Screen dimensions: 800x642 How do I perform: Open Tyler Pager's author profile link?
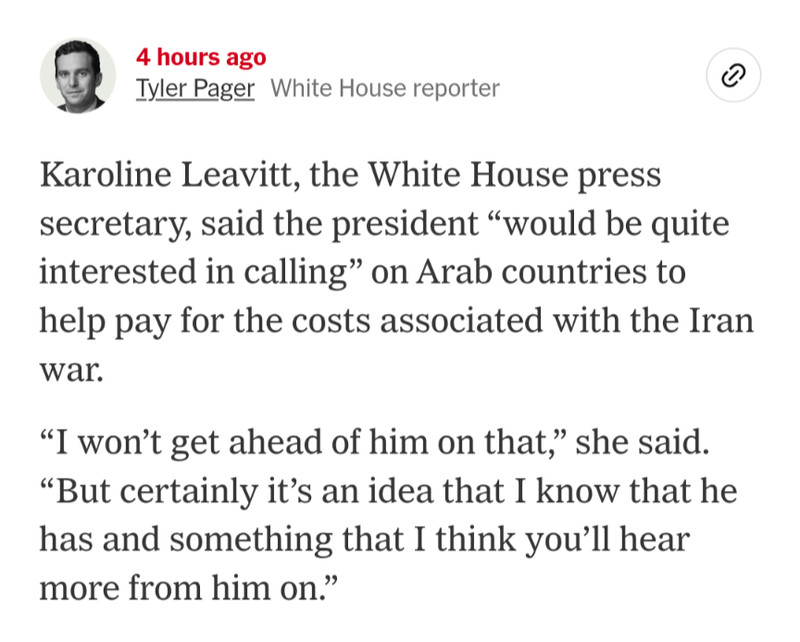pyautogui.click(x=195, y=88)
